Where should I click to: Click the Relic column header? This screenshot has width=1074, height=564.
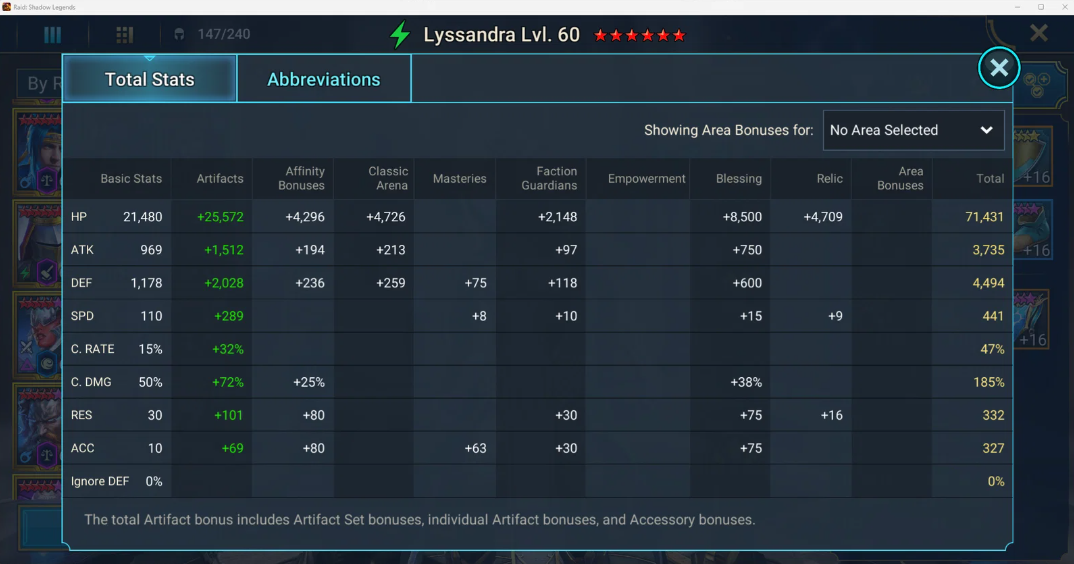pyautogui.click(x=829, y=179)
